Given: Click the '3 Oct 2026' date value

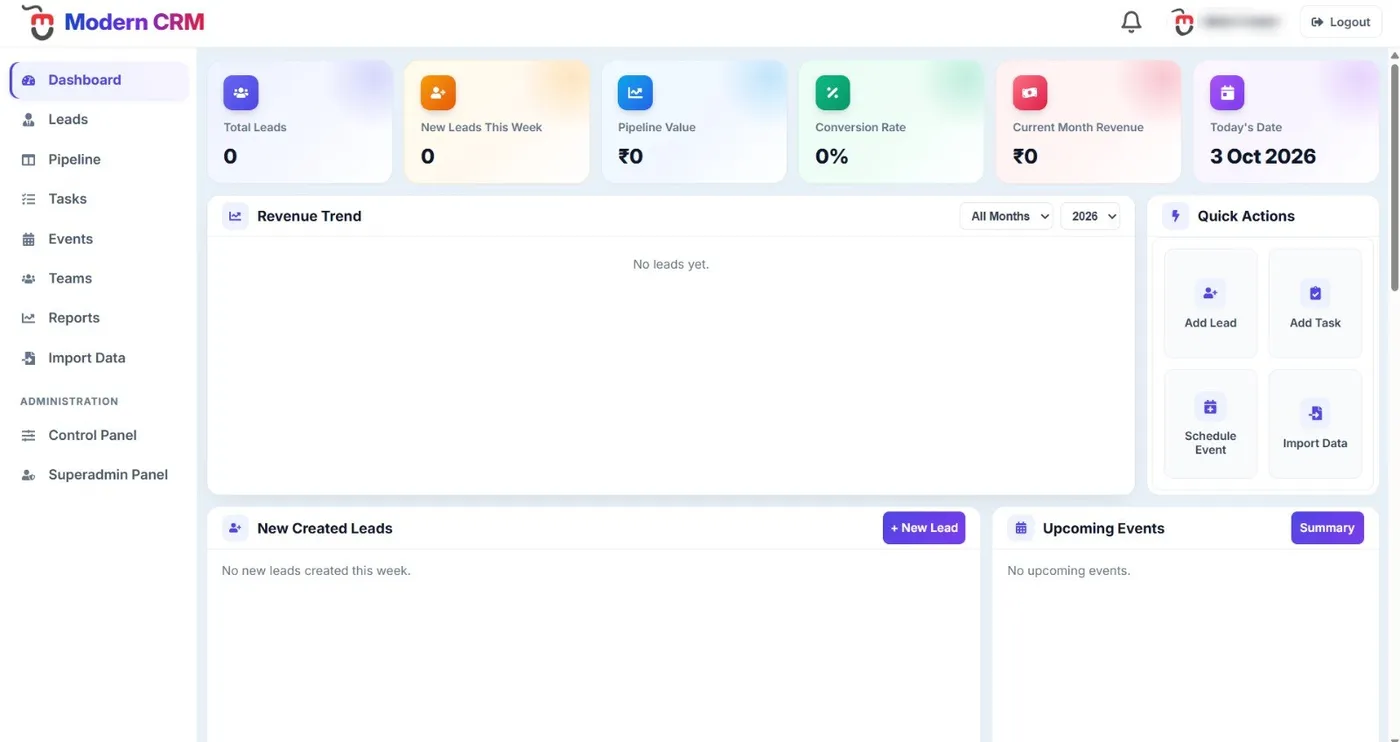Looking at the screenshot, I should [1263, 156].
